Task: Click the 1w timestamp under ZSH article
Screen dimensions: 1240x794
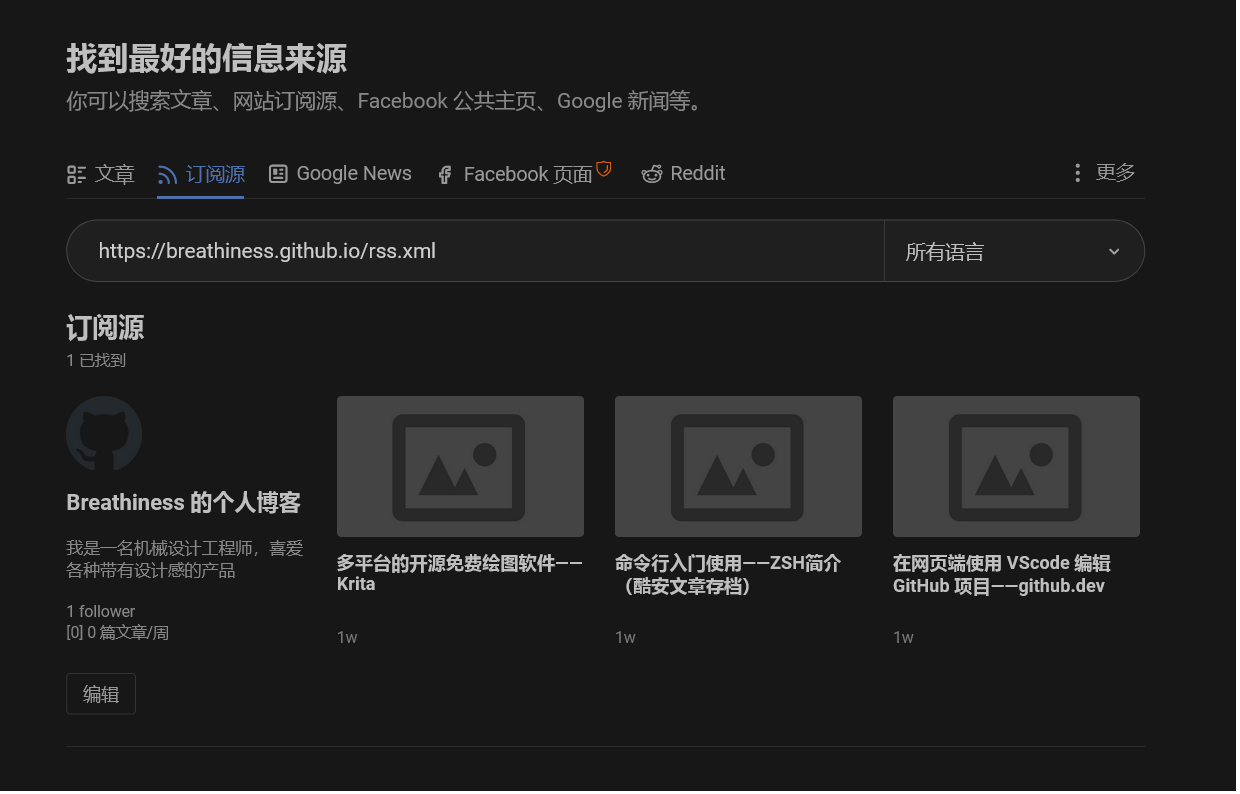Action: (625, 637)
